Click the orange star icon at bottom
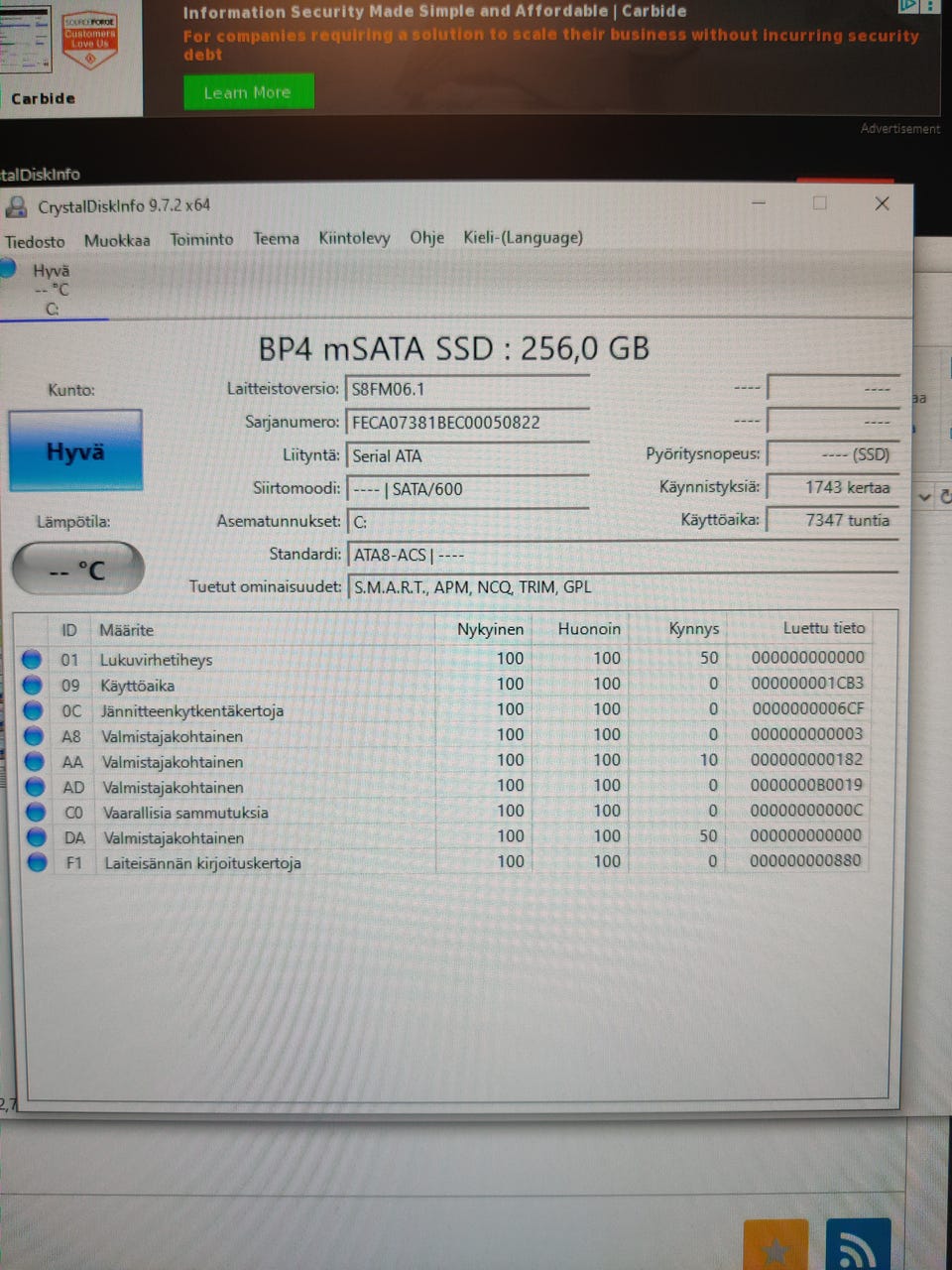The image size is (952, 1270). tap(775, 1246)
